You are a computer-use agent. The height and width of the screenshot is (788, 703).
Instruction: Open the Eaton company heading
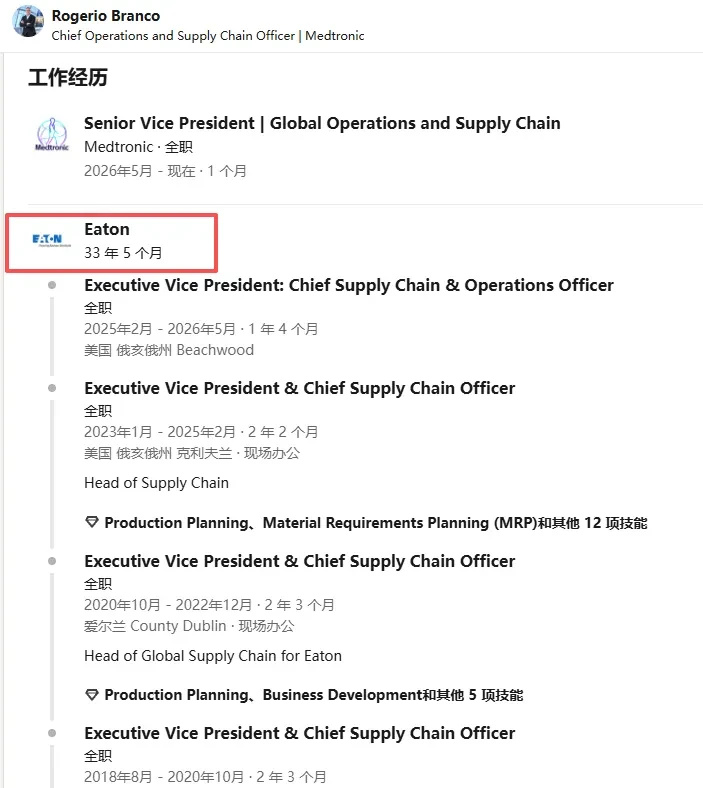coord(107,229)
